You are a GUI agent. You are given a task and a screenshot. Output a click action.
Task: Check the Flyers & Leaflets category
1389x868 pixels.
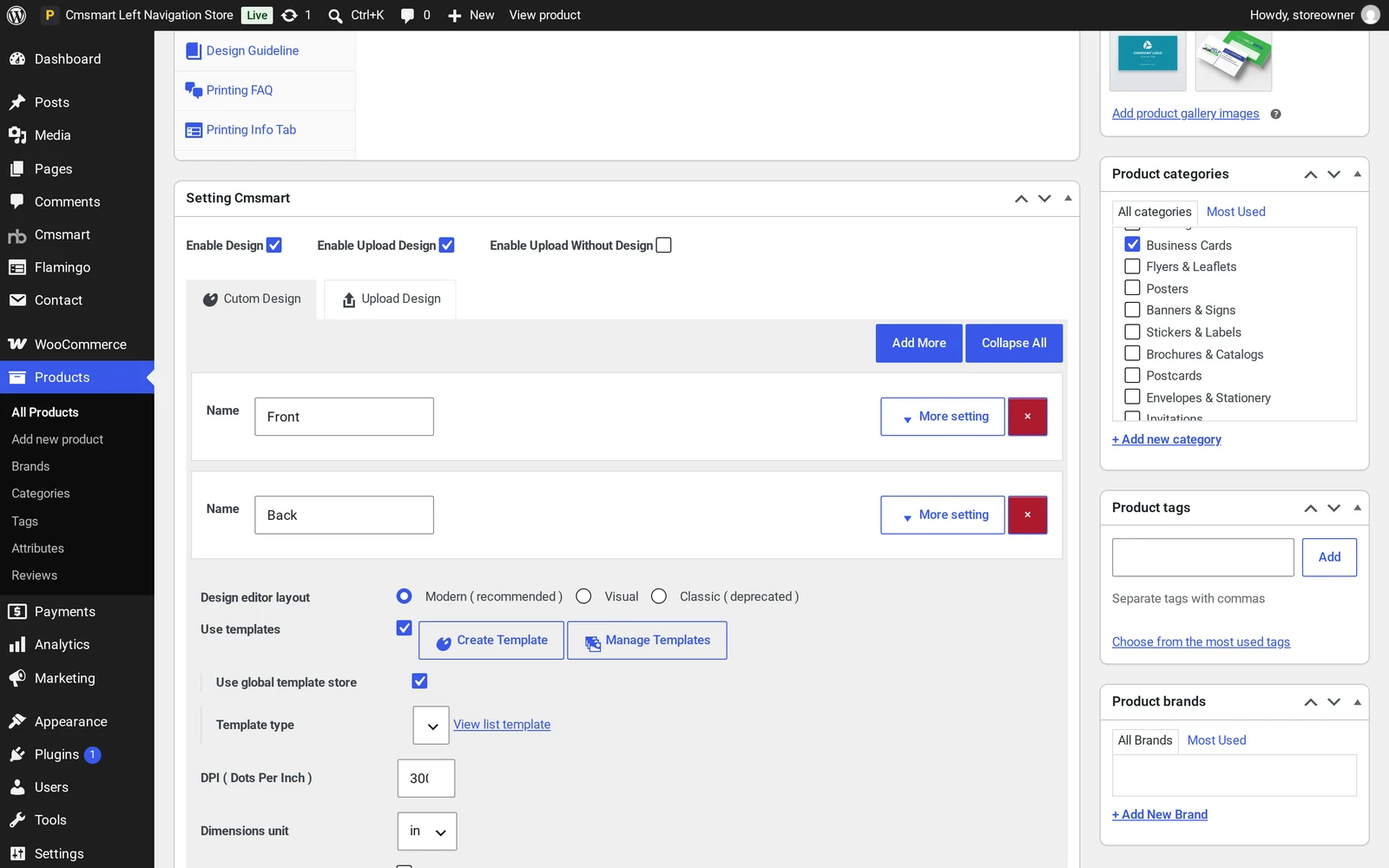(1132, 266)
